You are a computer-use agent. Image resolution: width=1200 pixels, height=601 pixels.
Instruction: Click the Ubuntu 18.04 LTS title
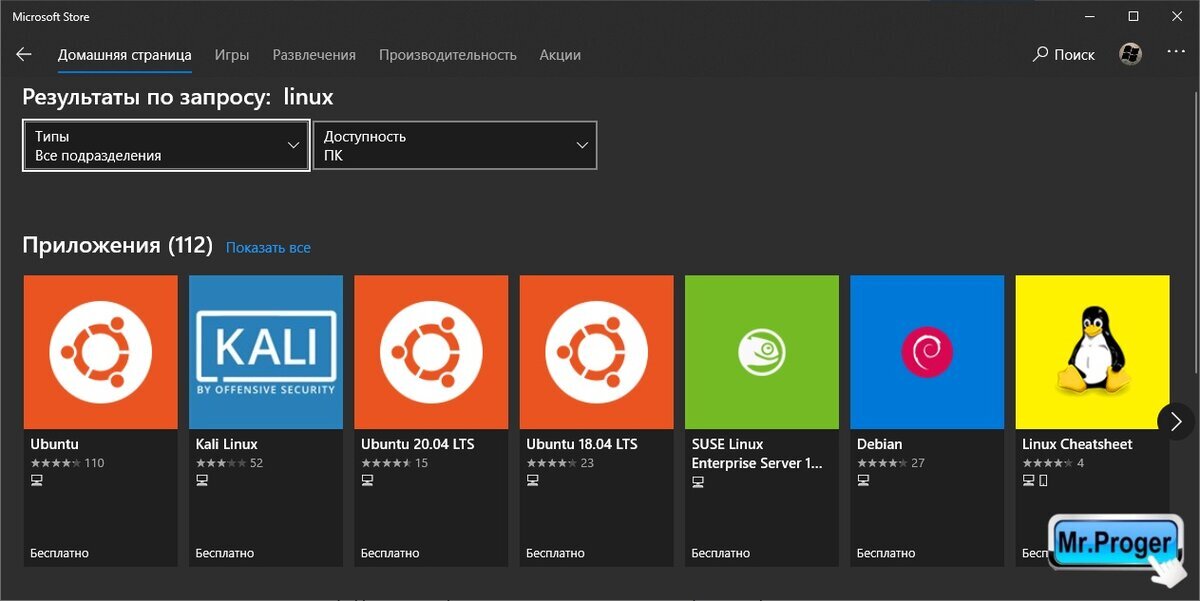[582, 444]
